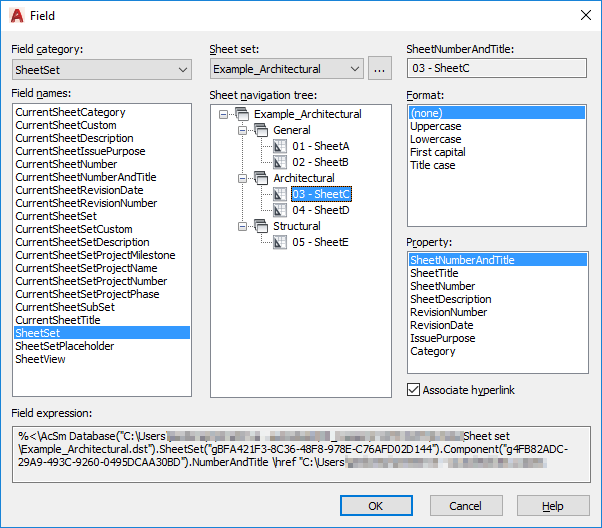Open the Field category dropdown
Screen dimensions: 602x528
tap(102, 70)
